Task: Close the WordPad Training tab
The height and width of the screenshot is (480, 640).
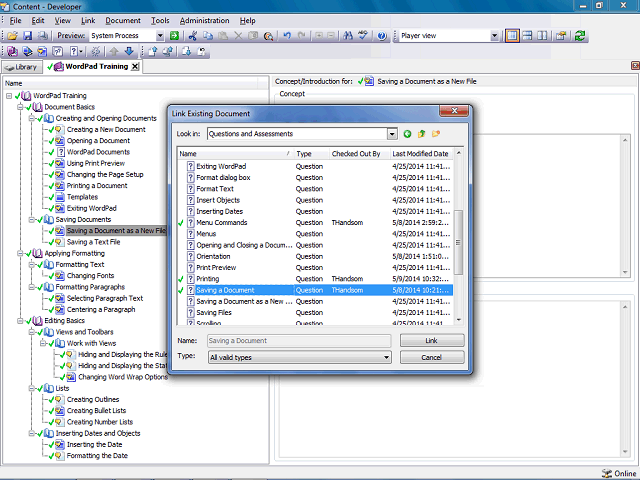Action: pyautogui.click(x=135, y=67)
